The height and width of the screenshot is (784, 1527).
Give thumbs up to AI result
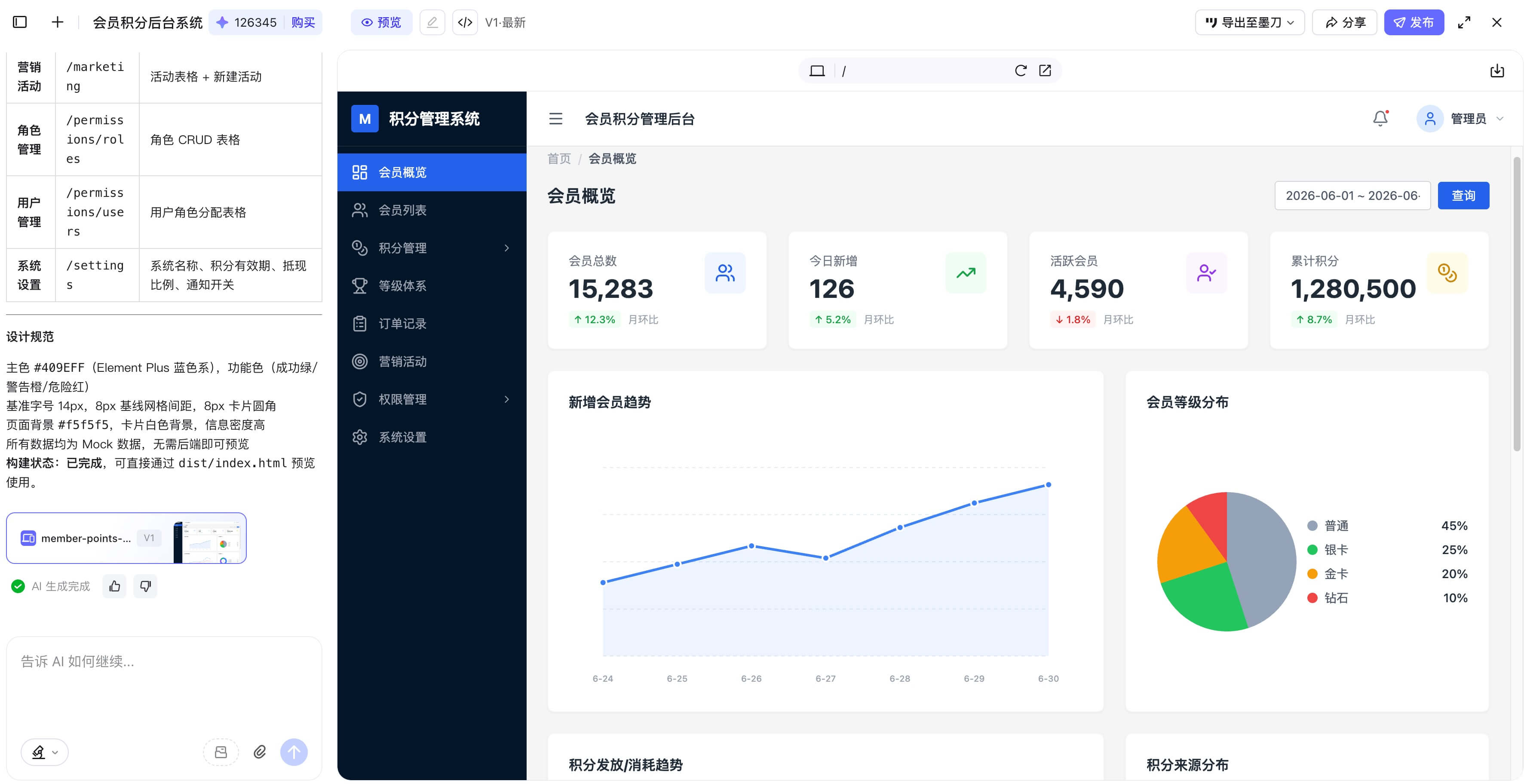pyautogui.click(x=114, y=586)
